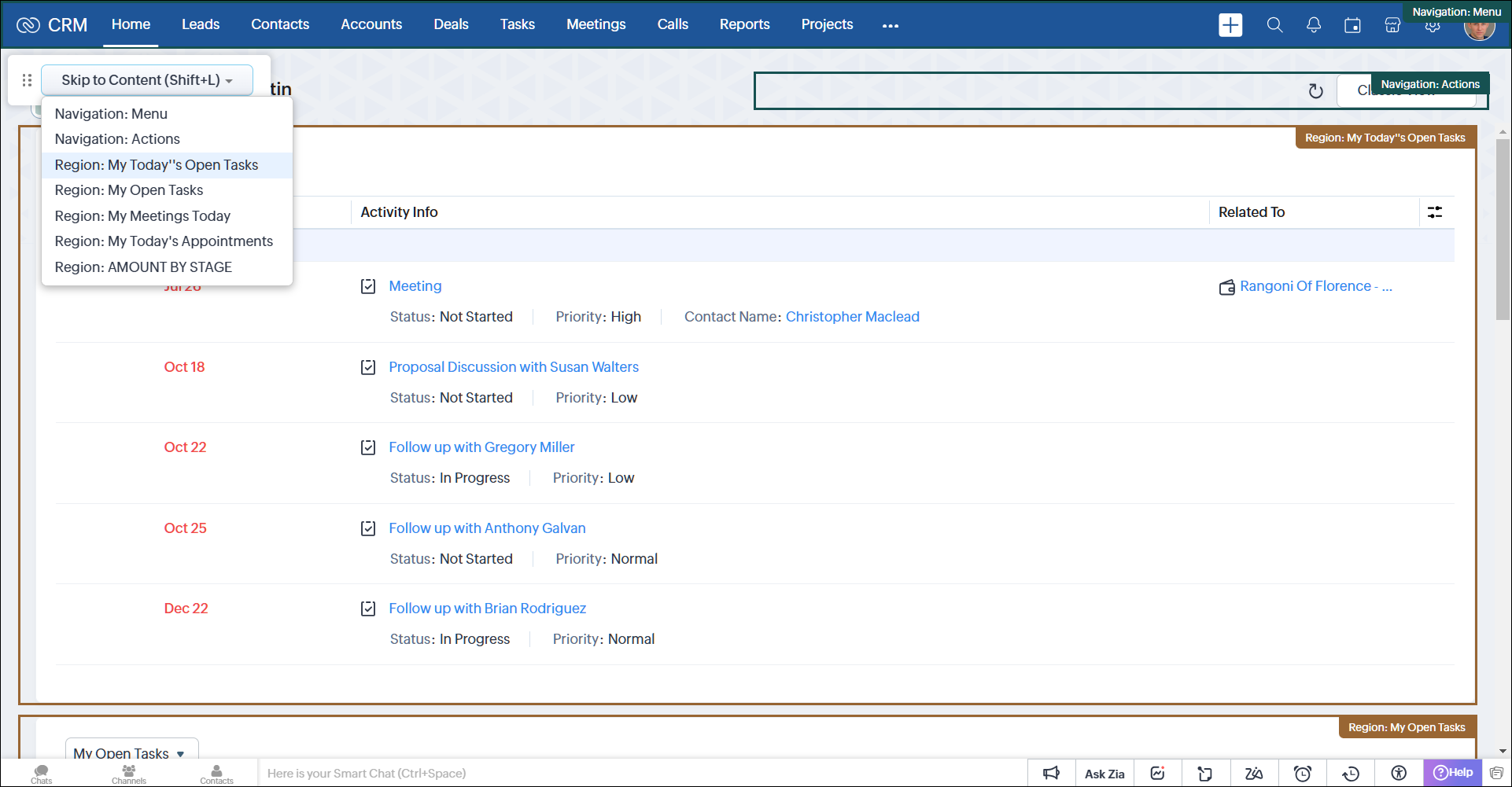Screen dimensions: 1512x787
Task: Open Chats in bottom bar
Action: click(42, 774)
